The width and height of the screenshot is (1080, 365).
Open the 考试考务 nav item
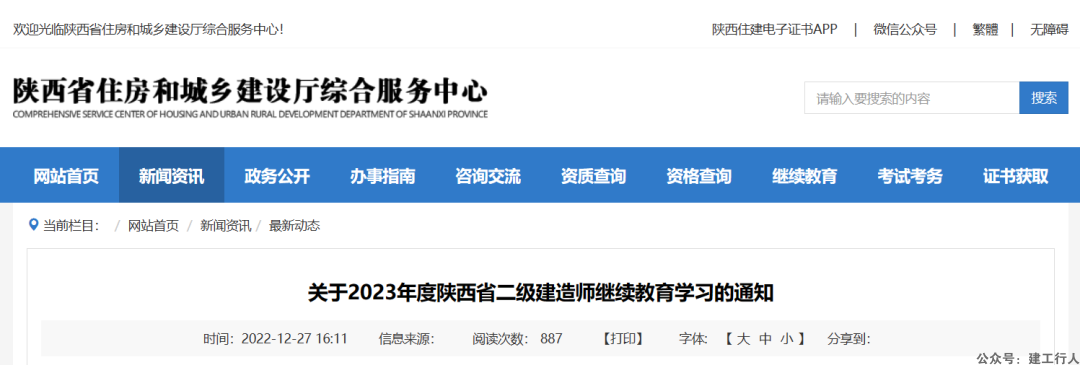[910, 176]
